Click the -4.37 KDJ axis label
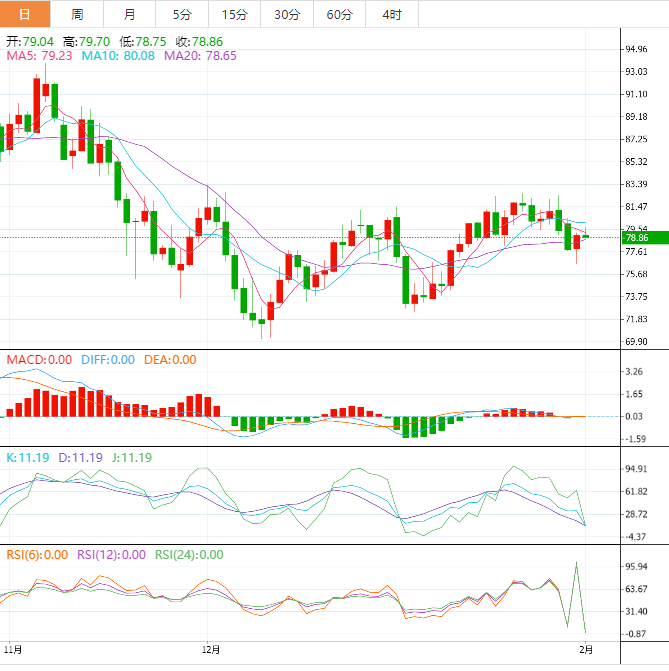Image resolution: width=669 pixels, height=671 pixels. [635, 537]
